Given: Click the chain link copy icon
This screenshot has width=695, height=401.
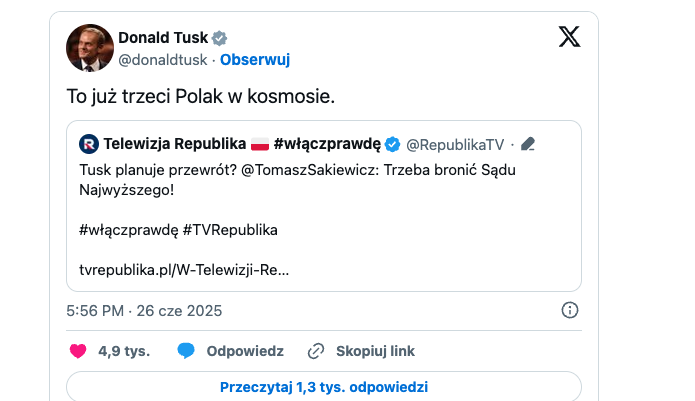Looking at the screenshot, I should pyautogui.click(x=316, y=351).
